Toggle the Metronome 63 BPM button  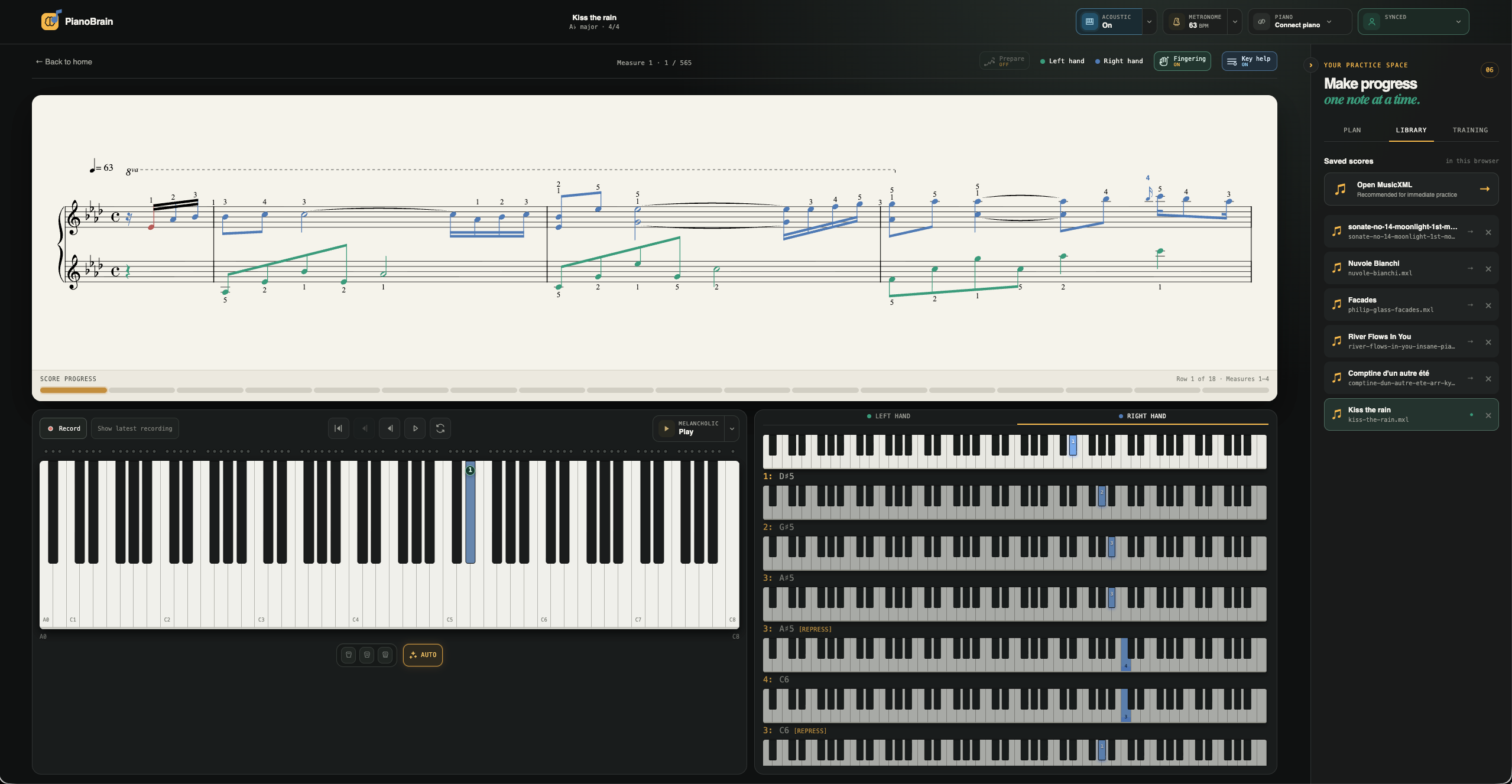pyautogui.click(x=1195, y=22)
